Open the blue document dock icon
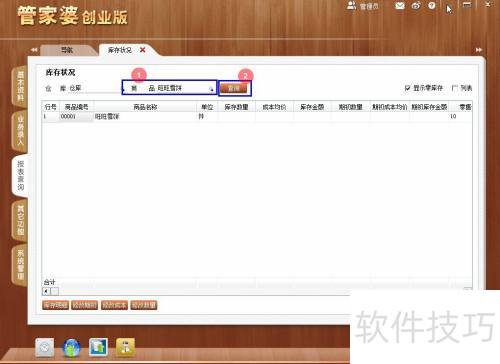Viewport: 500px width, 364px height. point(98,347)
